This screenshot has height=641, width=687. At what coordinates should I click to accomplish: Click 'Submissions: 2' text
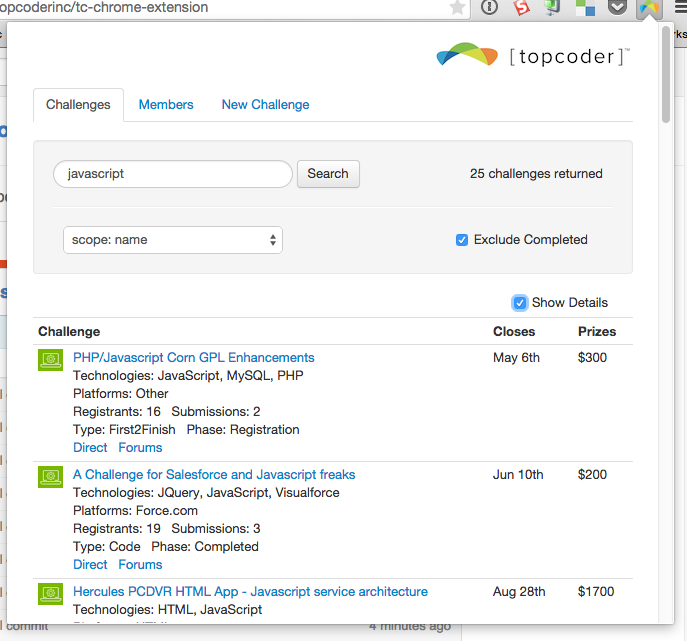pyautogui.click(x=216, y=411)
